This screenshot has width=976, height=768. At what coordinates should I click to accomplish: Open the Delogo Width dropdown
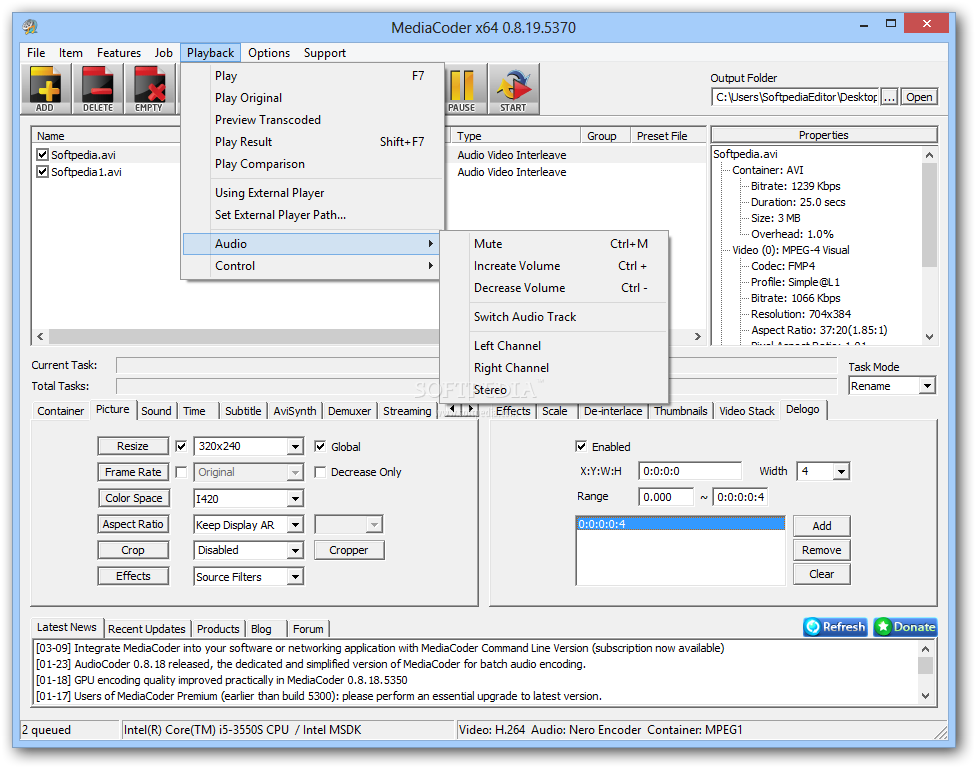pyautogui.click(x=841, y=471)
